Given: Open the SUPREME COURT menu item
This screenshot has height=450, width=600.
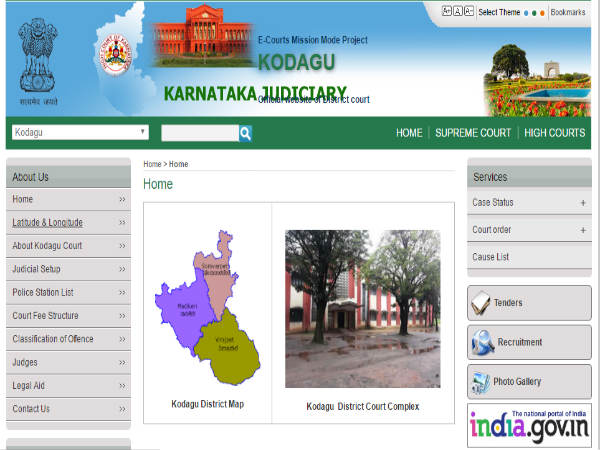Looking at the screenshot, I should tap(473, 133).
